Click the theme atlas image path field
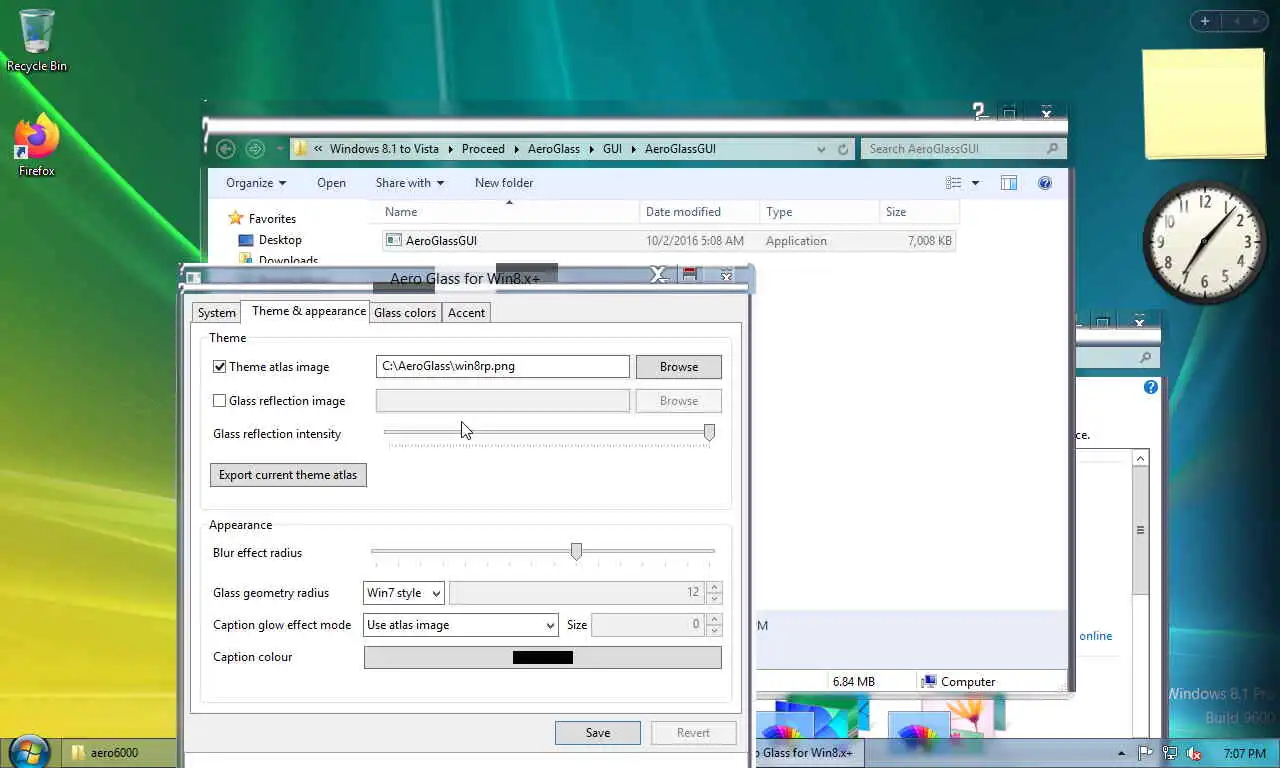 503,367
